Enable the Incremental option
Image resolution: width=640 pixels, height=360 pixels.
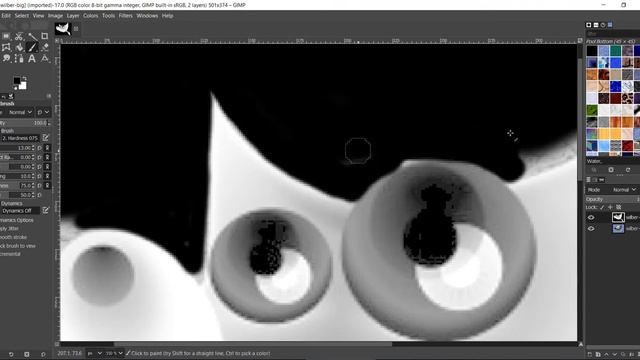tap(10, 254)
